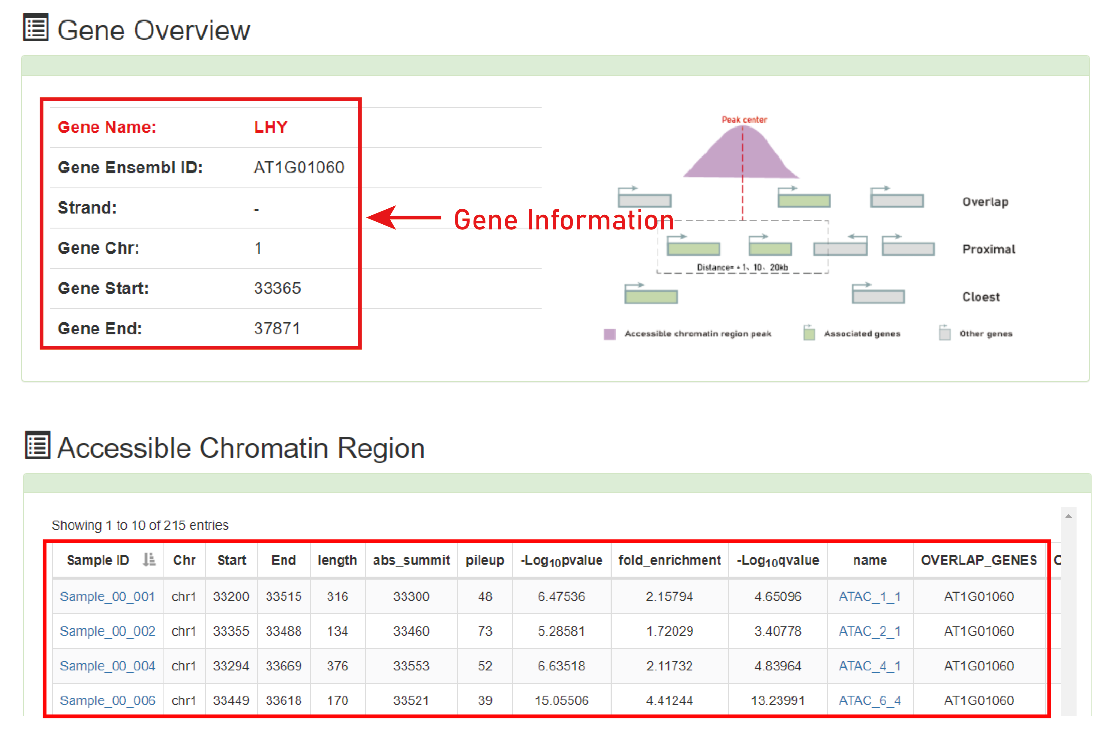1115x734 pixels.
Task: Open the ATAC_4_1 peak link
Action: tap(870, 666)
